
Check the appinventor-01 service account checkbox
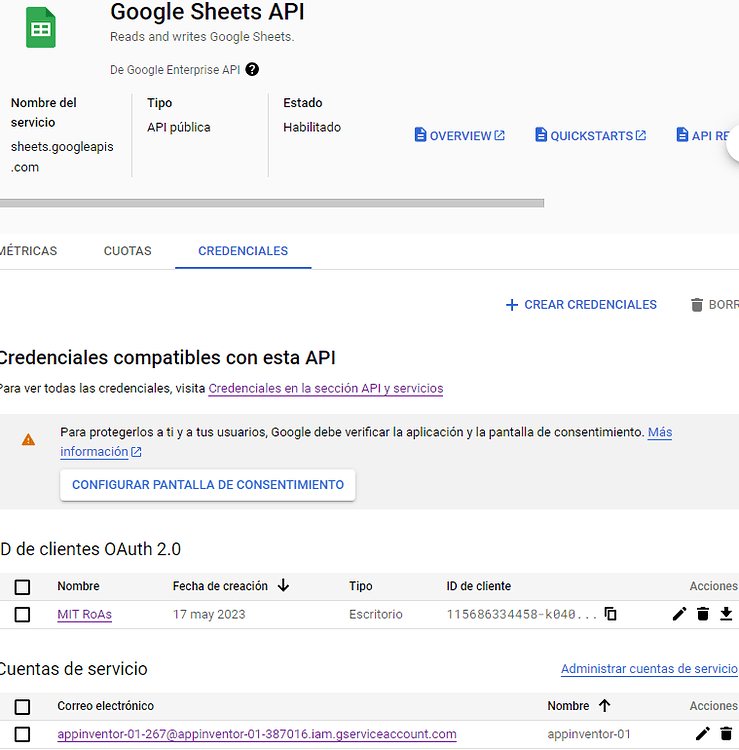[22, 734]
